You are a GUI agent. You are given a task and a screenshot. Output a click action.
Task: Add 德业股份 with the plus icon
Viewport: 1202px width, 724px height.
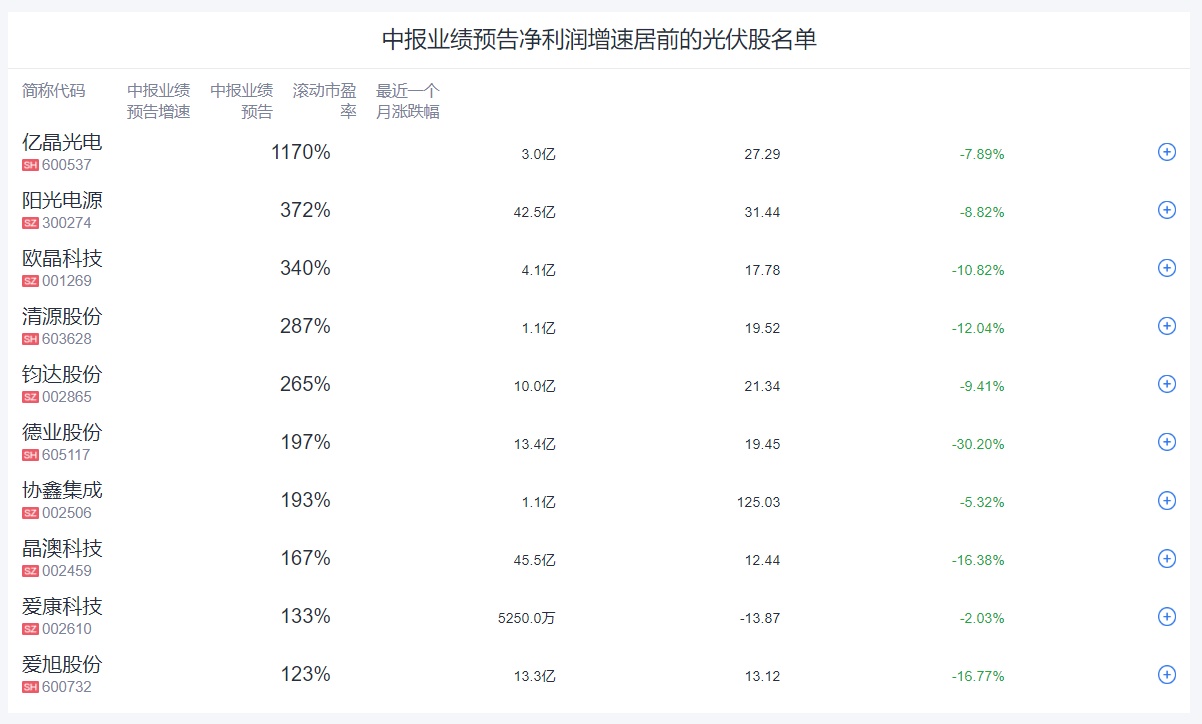1166,442
